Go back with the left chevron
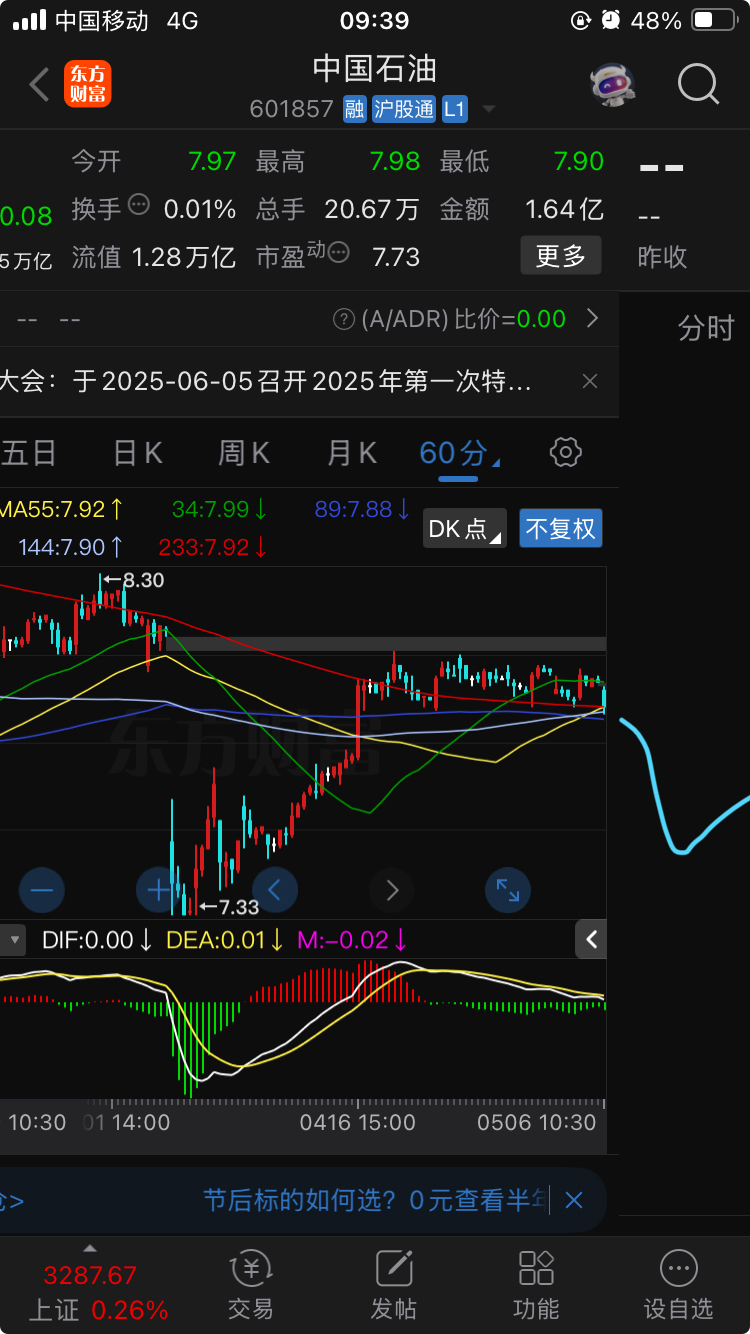Screen dimensions: 750x1334 click(x=39, y=85)
